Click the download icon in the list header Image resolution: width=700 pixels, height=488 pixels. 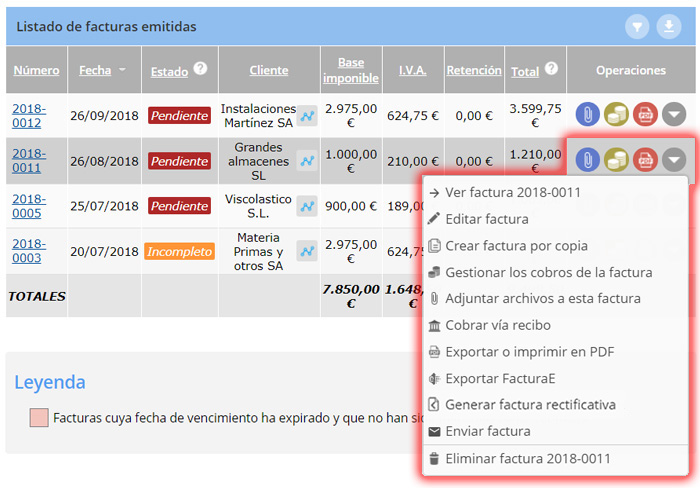[x=669, y=27]
